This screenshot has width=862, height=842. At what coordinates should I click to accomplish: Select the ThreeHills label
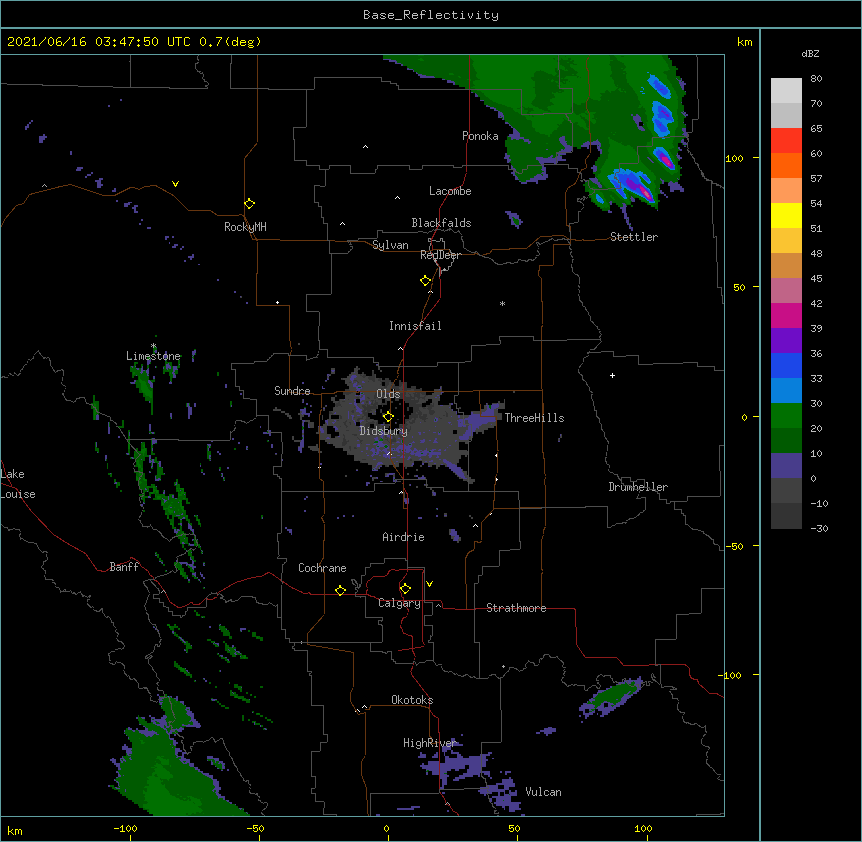coord(534,418)
